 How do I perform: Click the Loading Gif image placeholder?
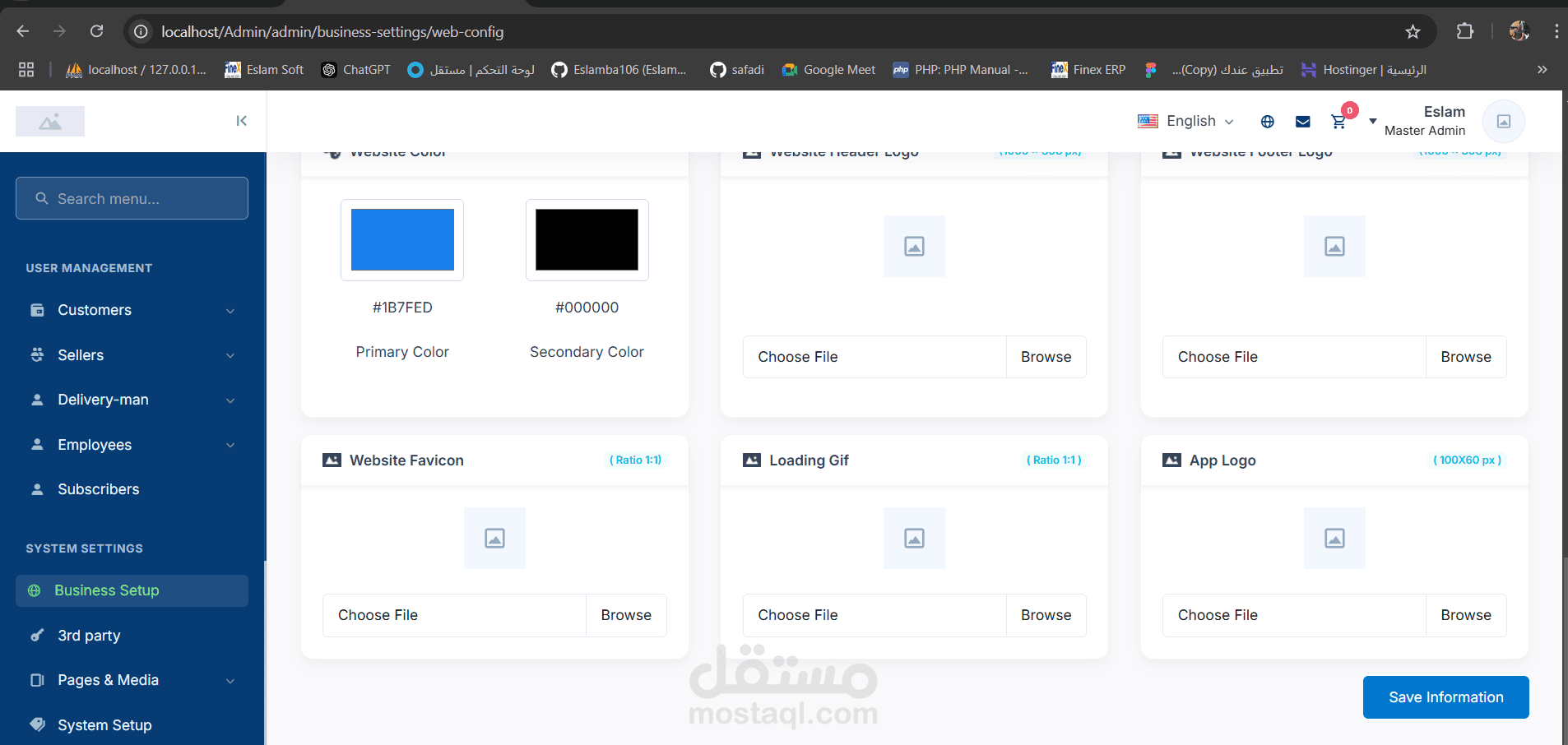[914, 538]
